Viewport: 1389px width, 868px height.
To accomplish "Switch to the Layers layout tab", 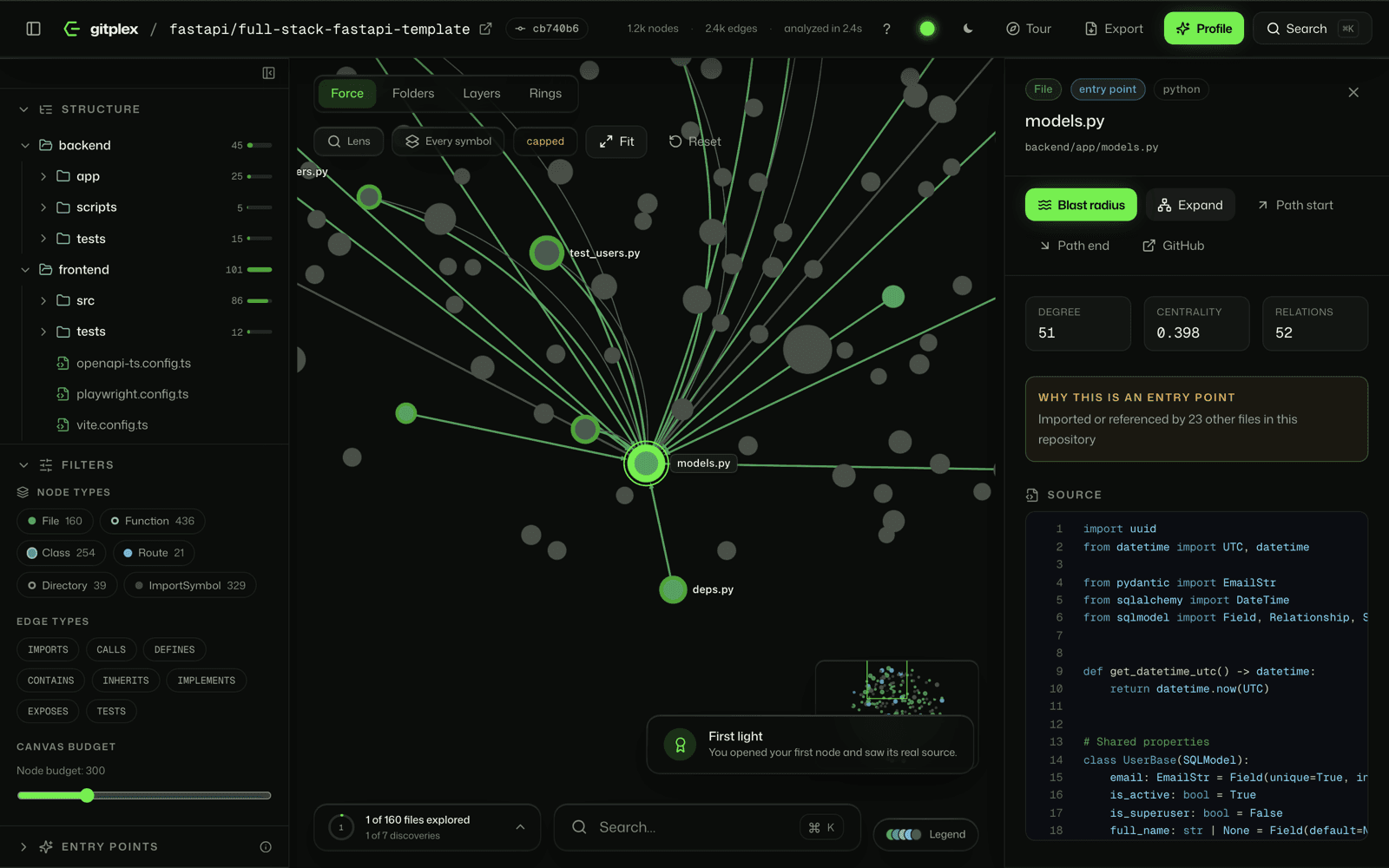I will pos(482,94).
